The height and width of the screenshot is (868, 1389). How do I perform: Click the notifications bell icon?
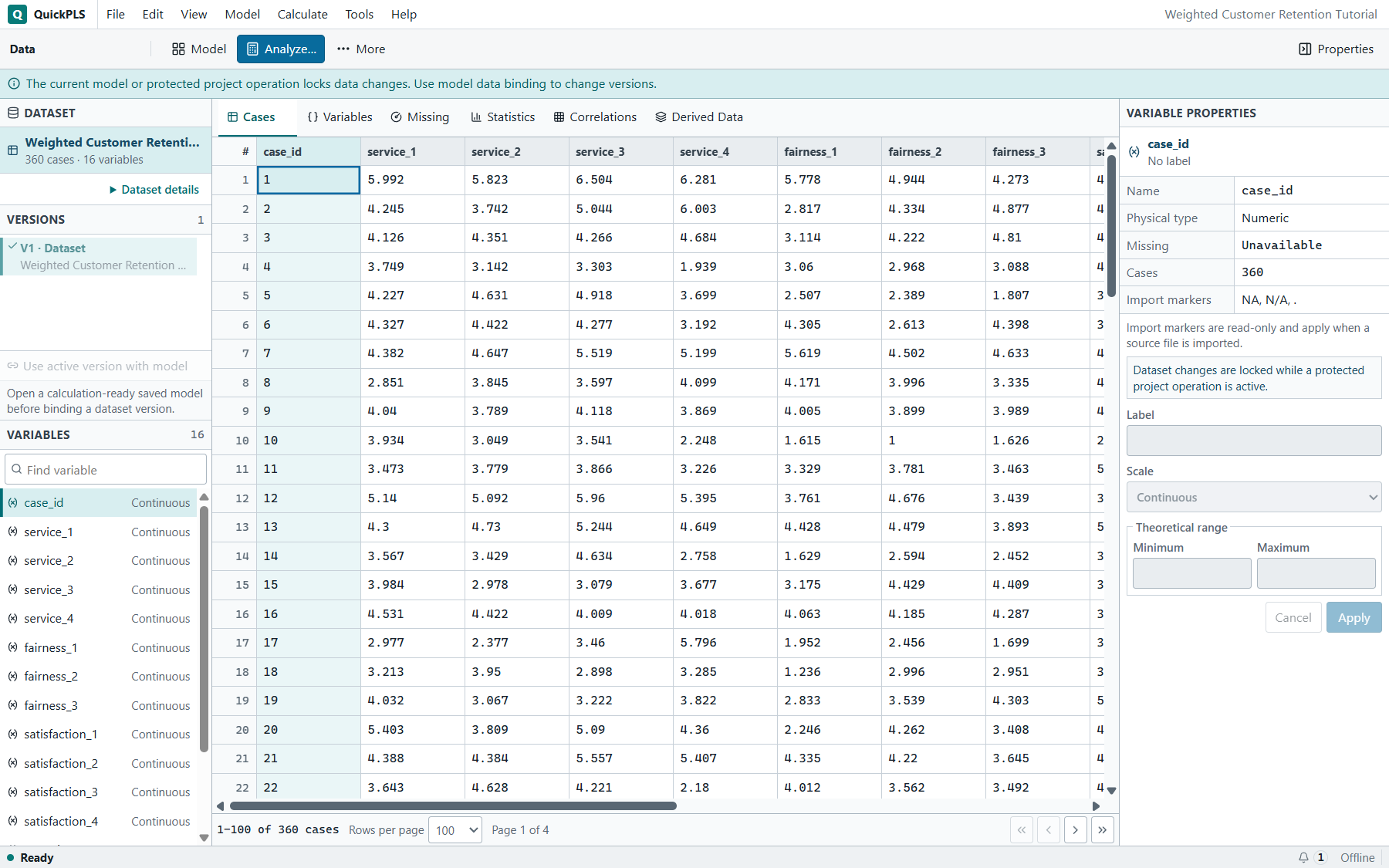(1303, 857)
